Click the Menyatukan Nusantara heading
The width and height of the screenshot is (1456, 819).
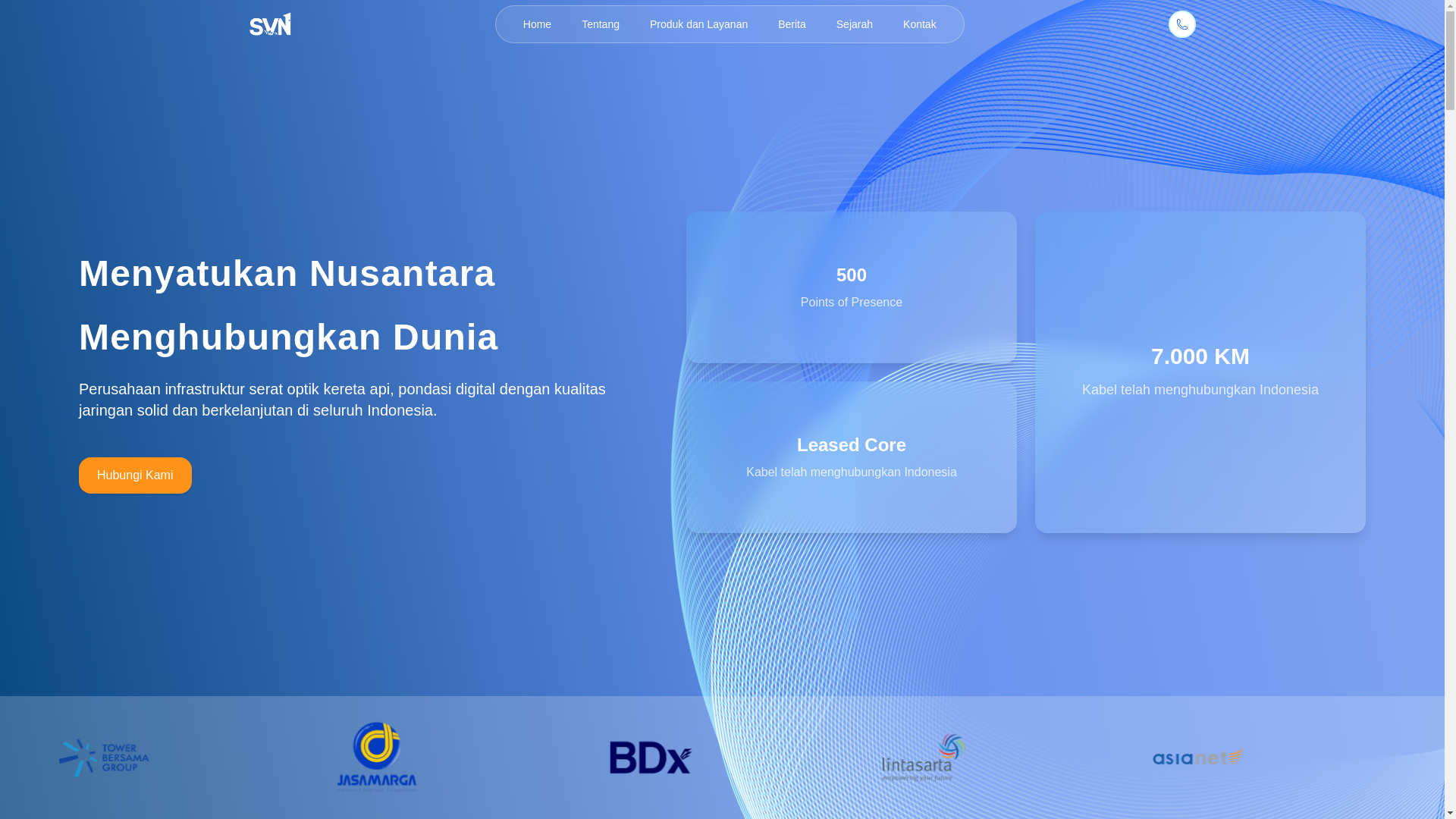[287, 273]
